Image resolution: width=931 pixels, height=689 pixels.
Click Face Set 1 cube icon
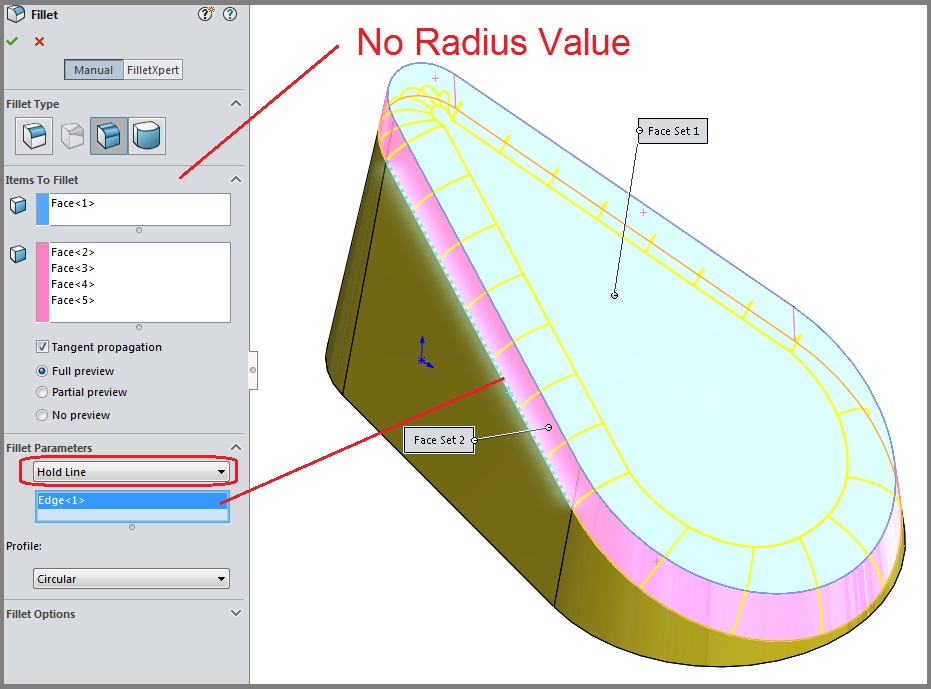18,206
